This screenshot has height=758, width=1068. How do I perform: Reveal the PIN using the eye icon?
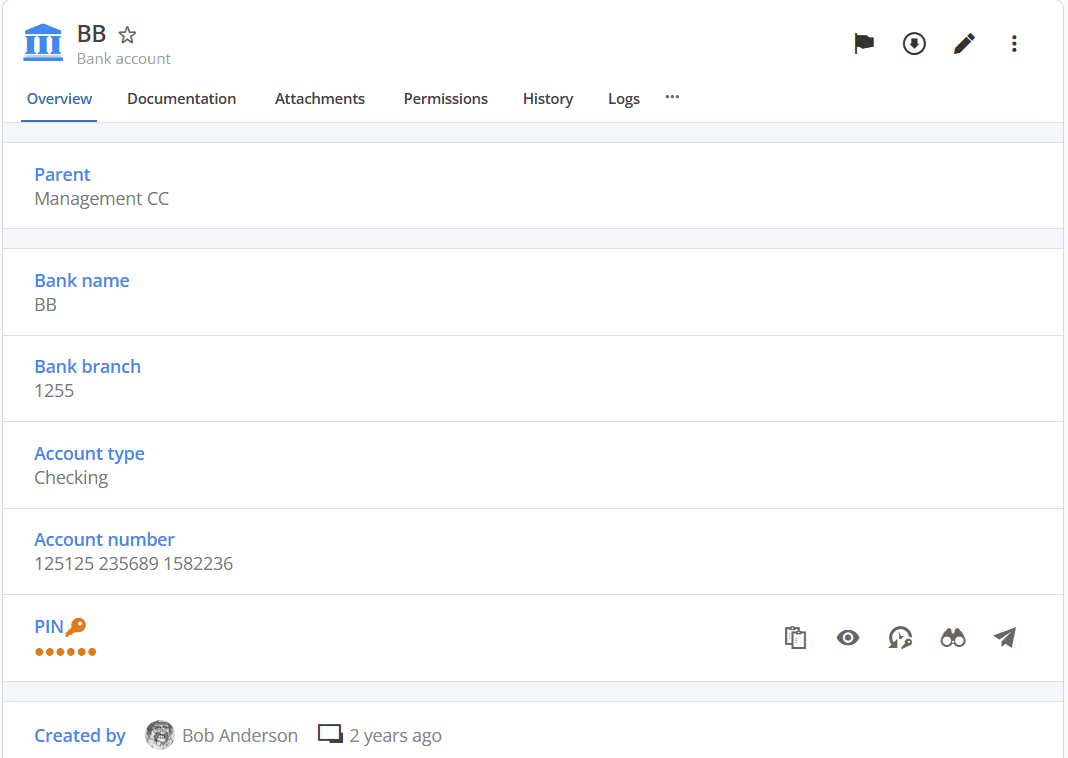(x=848, y=638)
